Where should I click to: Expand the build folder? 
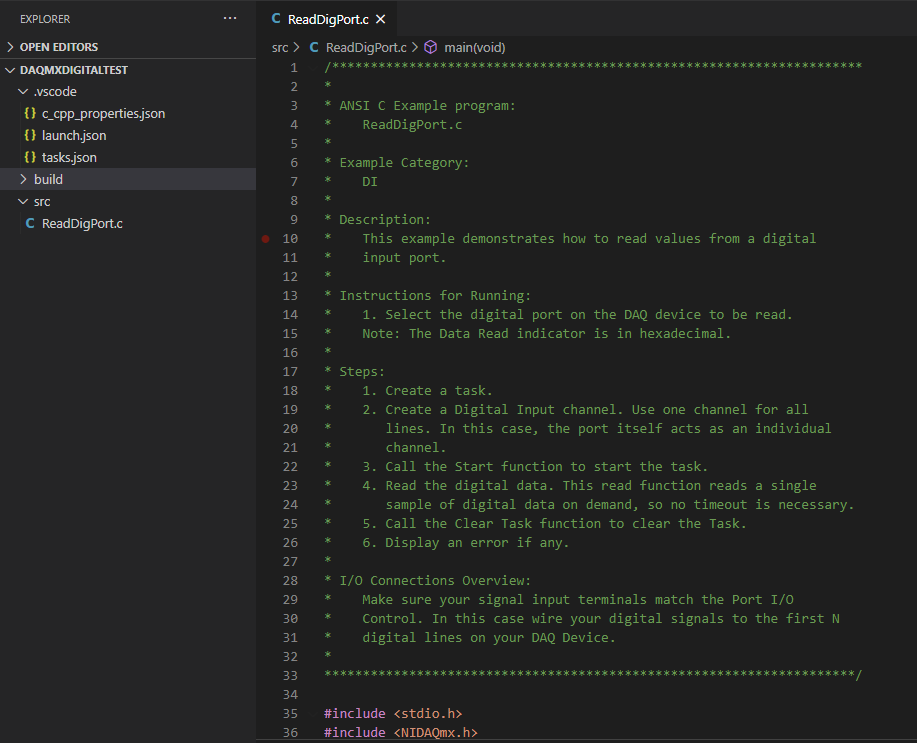[x=48, y=180]
